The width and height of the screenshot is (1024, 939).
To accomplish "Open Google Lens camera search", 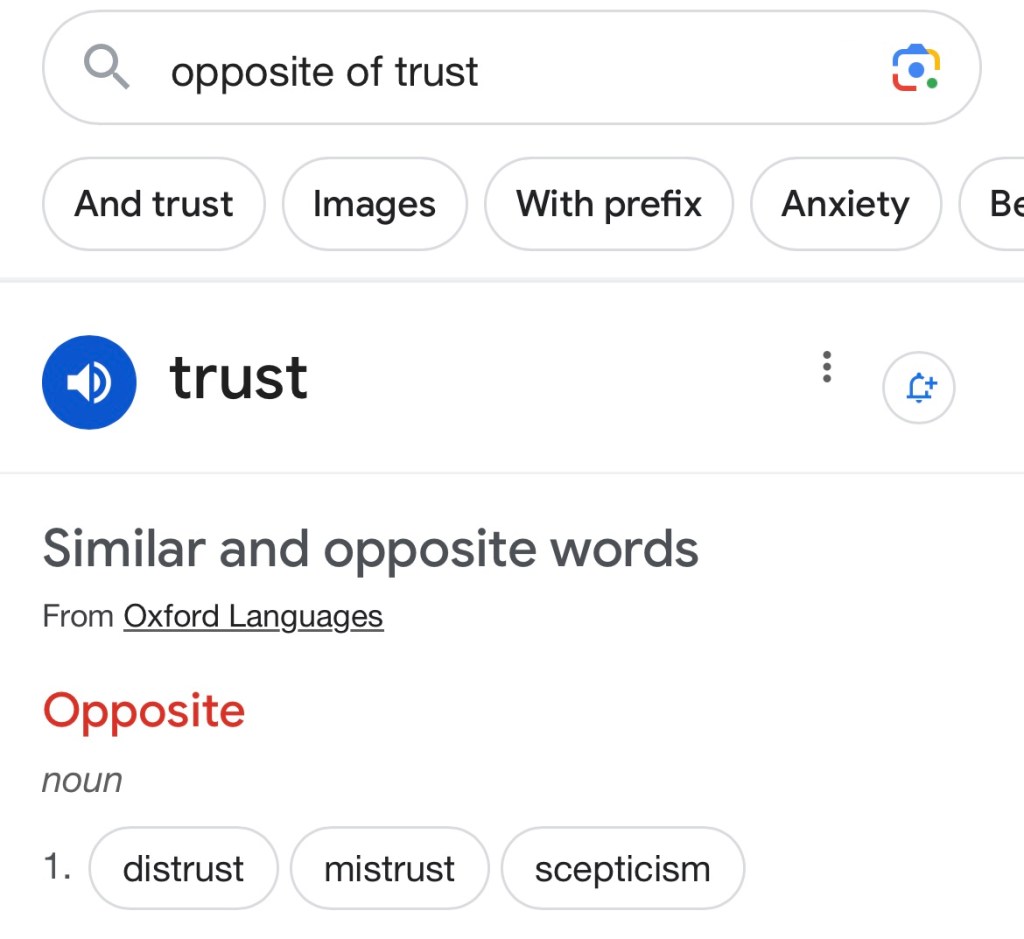I will click(x=915, y=69).
